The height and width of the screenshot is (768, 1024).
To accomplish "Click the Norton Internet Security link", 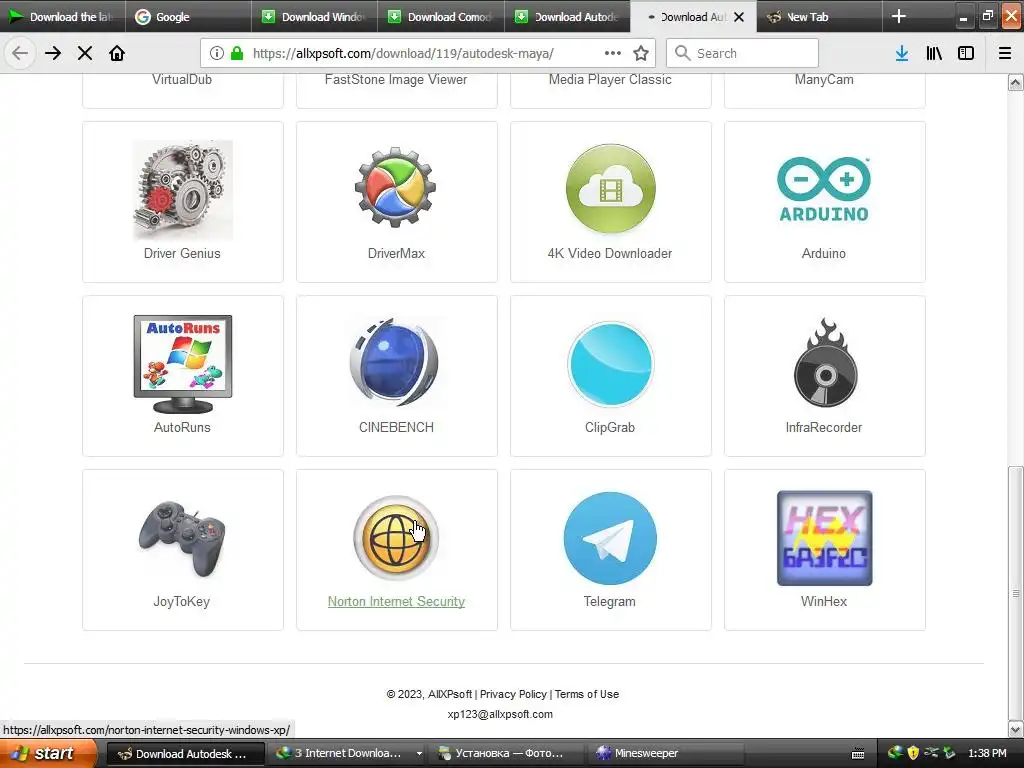I will click(x=396, y=601).
